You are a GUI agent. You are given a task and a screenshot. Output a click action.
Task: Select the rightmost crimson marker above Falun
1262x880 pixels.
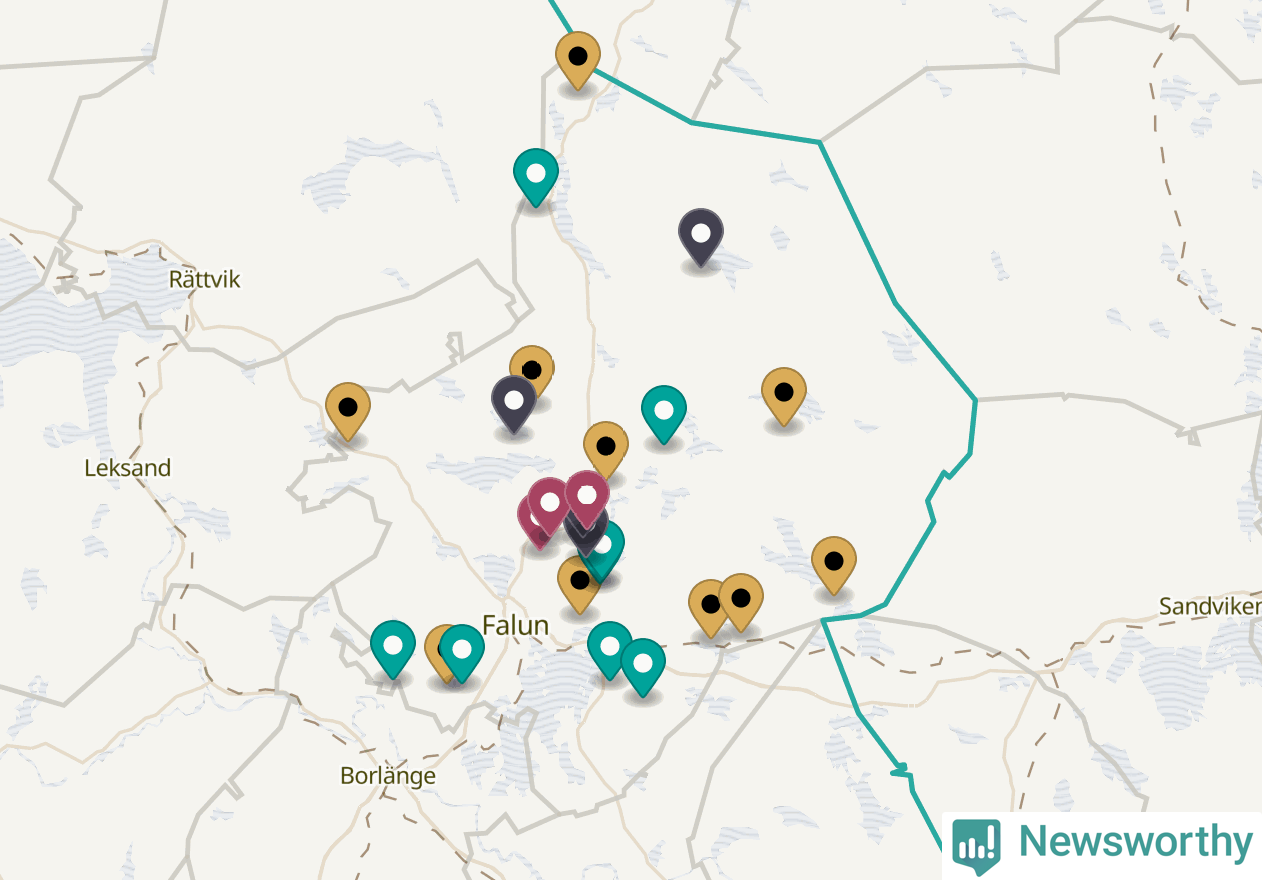587,498
